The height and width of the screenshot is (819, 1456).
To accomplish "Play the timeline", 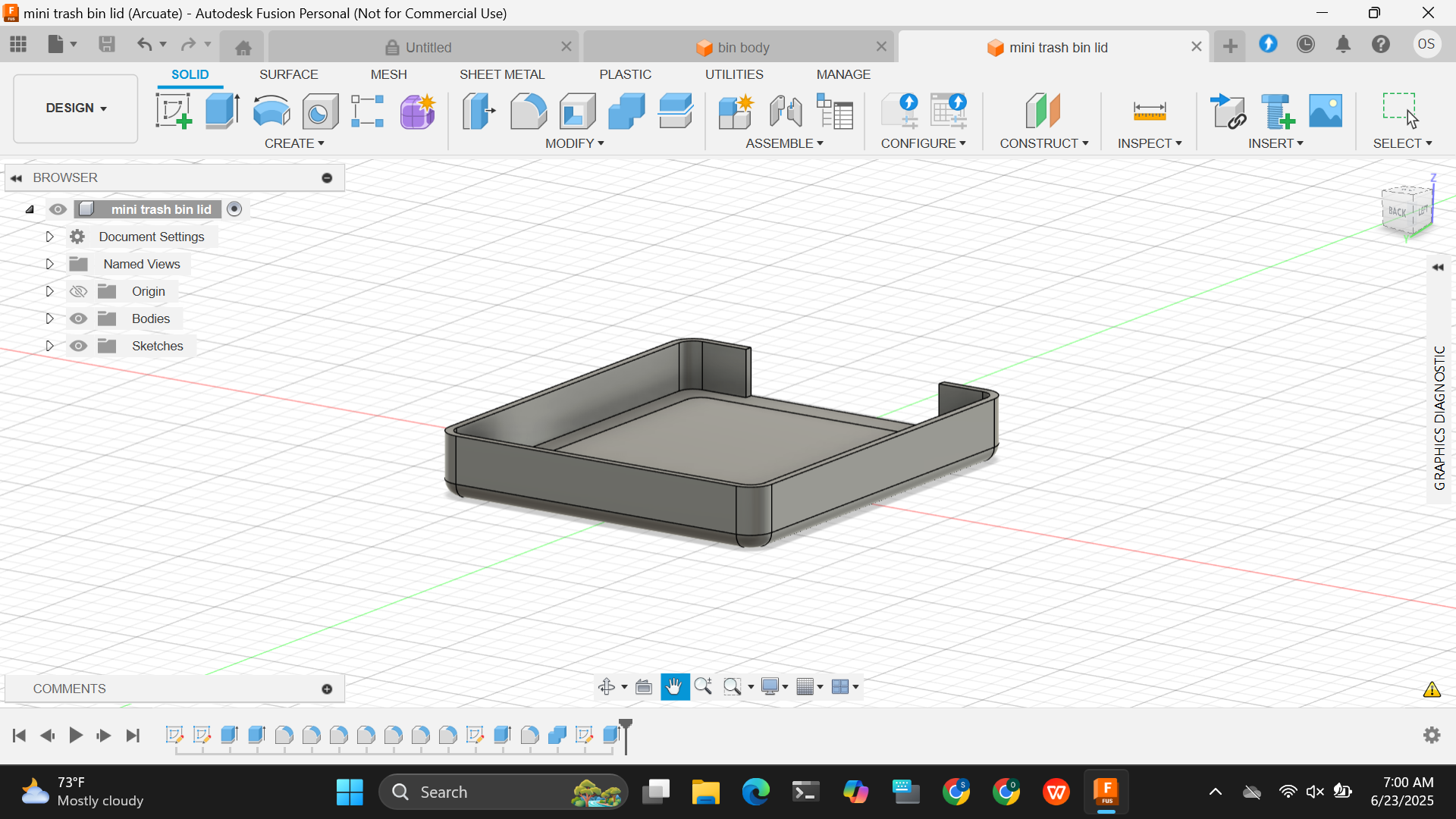I will click(76, 735).
